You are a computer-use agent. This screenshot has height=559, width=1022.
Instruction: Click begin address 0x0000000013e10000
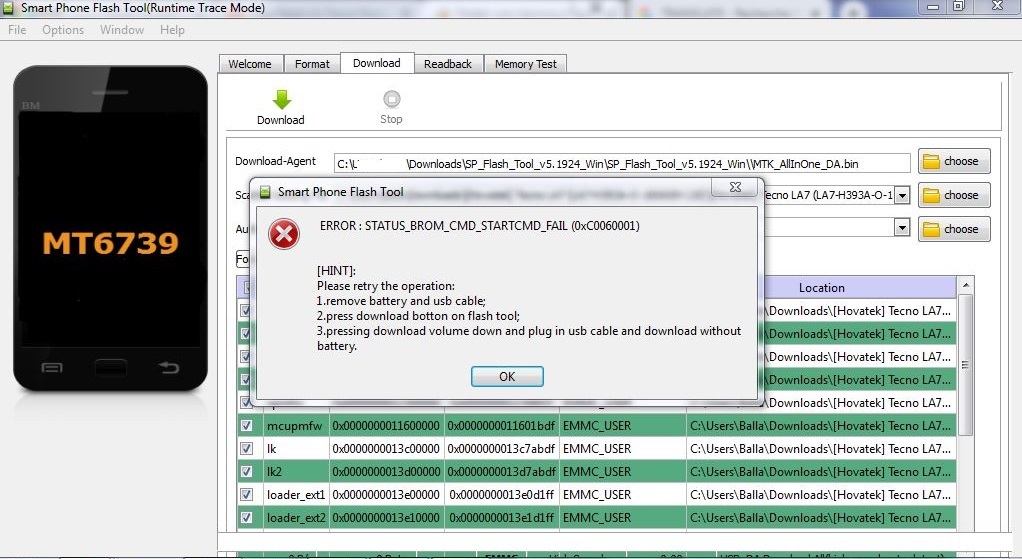click(x=386, y=517)
